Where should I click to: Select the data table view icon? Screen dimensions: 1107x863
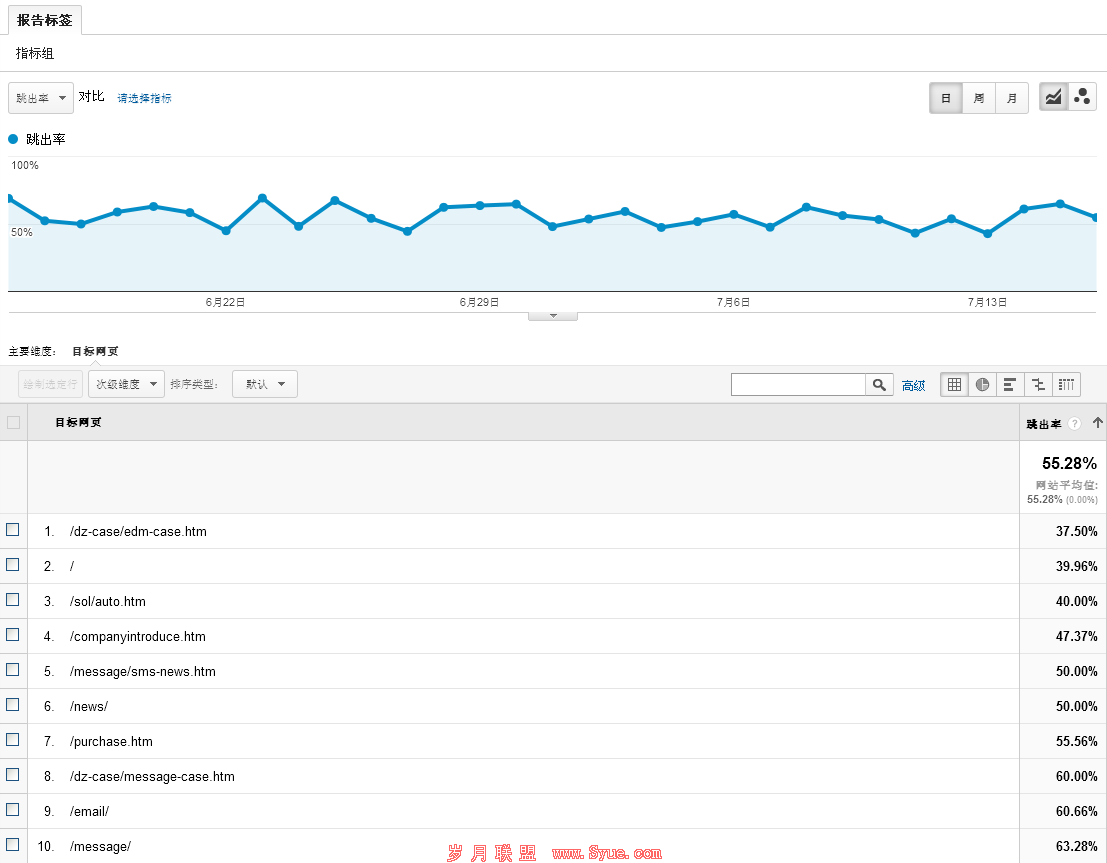coord(955,385)
